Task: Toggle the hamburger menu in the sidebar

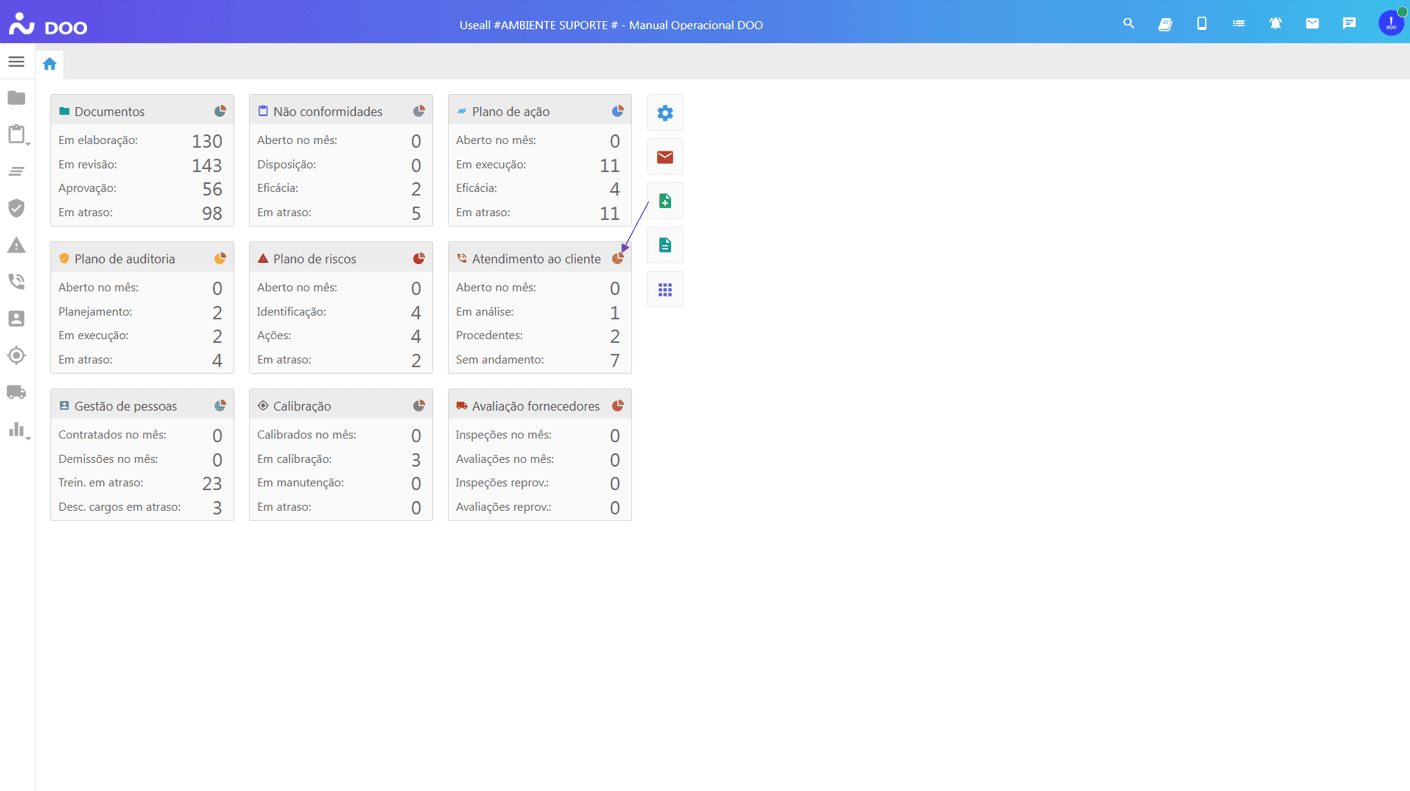Action: (16, 62)
